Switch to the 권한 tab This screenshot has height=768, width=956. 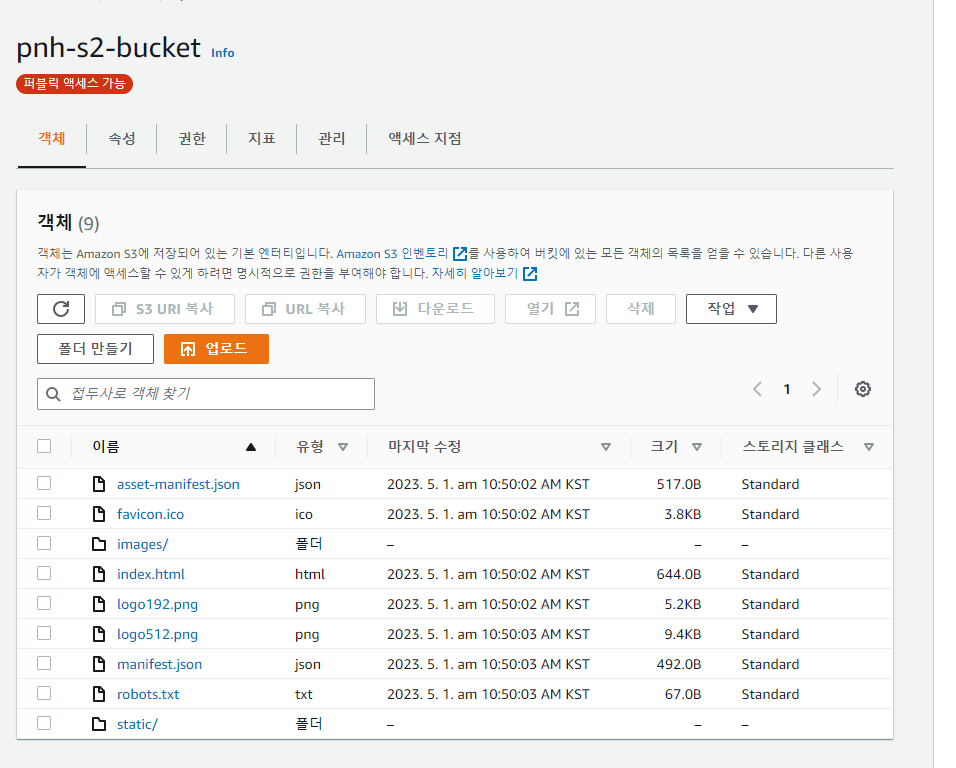pos(192,139)
